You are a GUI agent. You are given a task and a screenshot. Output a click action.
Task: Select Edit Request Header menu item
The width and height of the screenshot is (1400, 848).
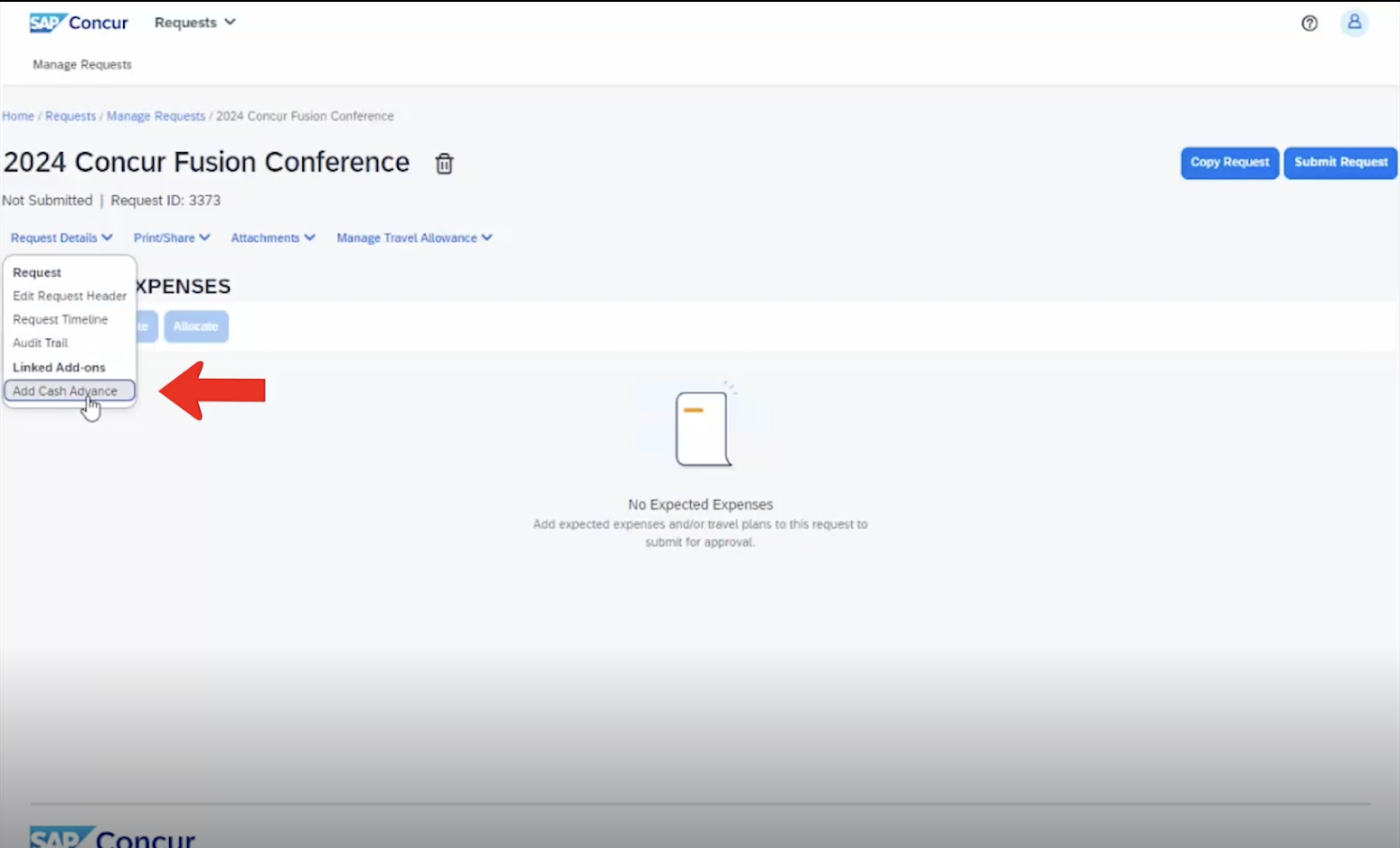point(70,296)
